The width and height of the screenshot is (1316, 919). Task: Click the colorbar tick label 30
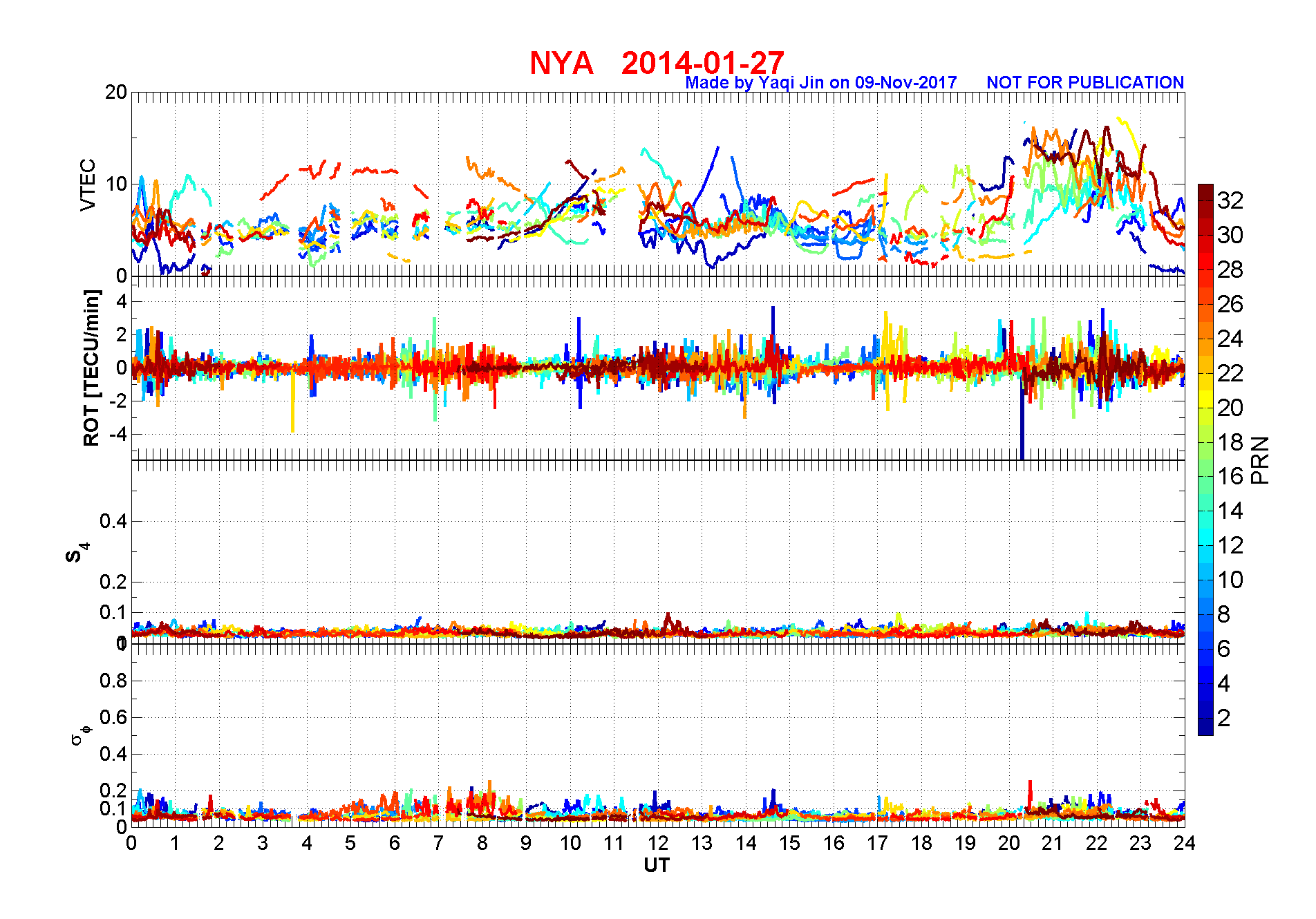(x=1230, y=235)
